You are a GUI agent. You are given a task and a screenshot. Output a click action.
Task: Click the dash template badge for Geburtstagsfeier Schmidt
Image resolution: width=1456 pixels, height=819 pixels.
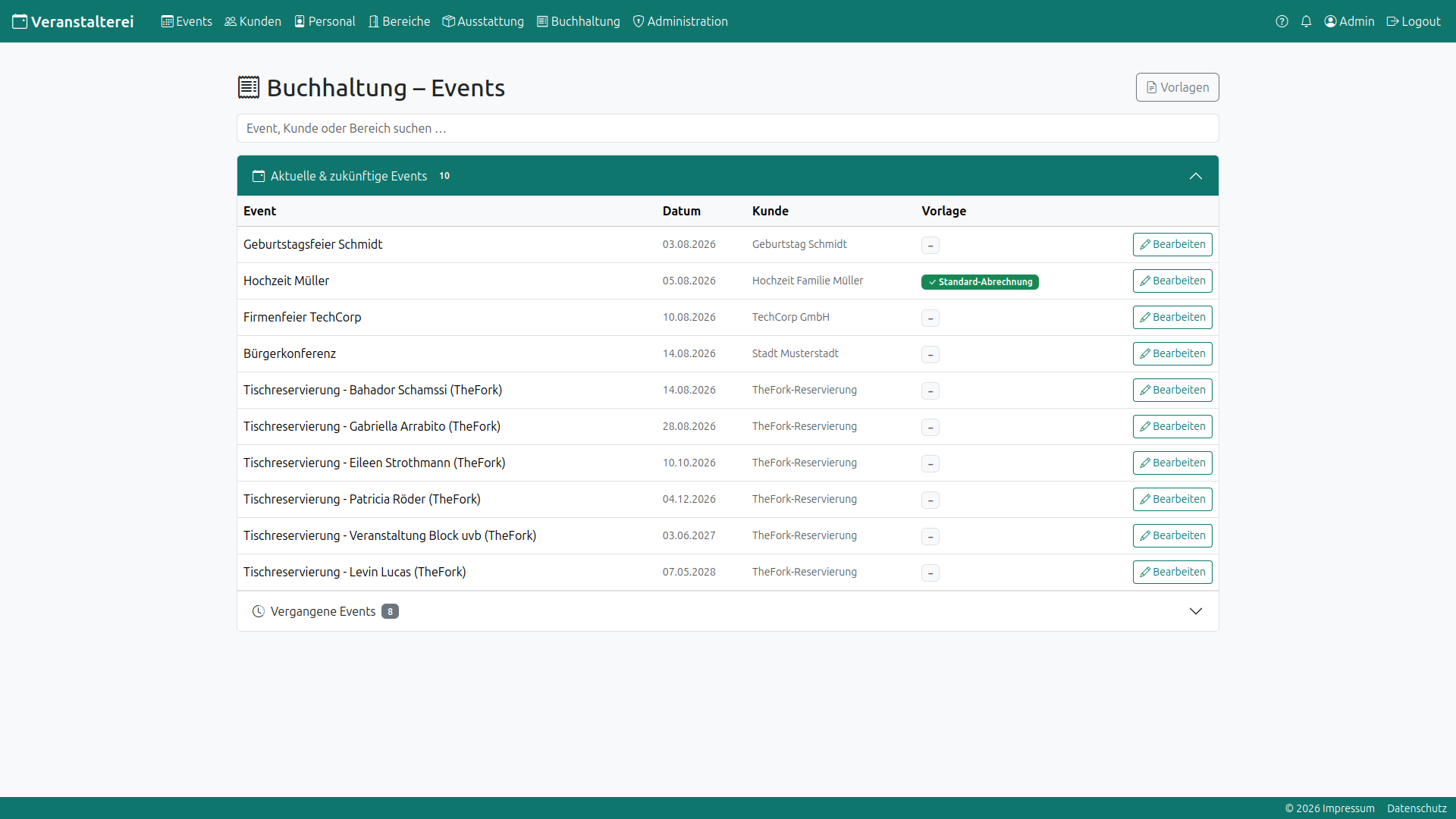click(930, 245)
